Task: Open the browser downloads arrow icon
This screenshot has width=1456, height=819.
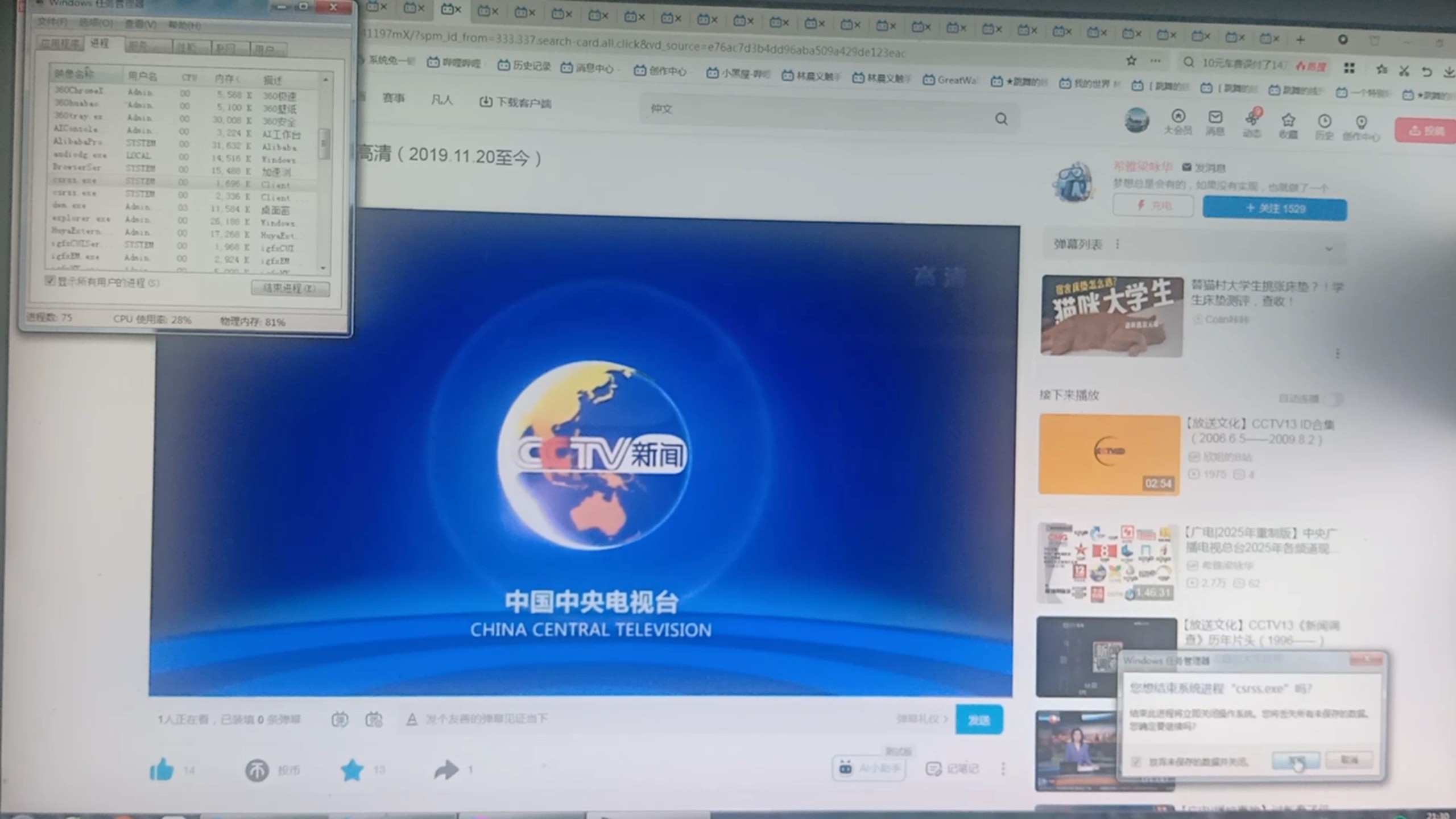Action: tap(1449, 72)
